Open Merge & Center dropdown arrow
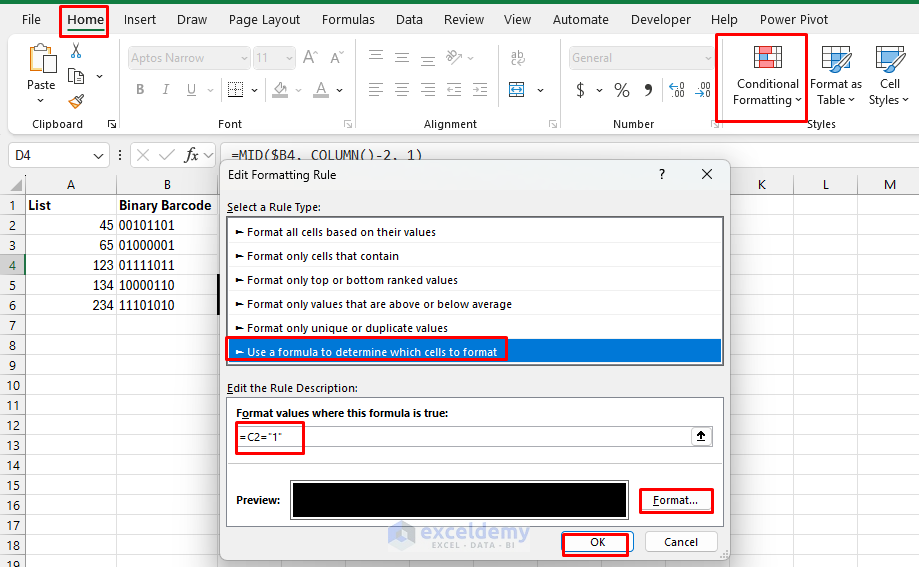 [540, 90]
